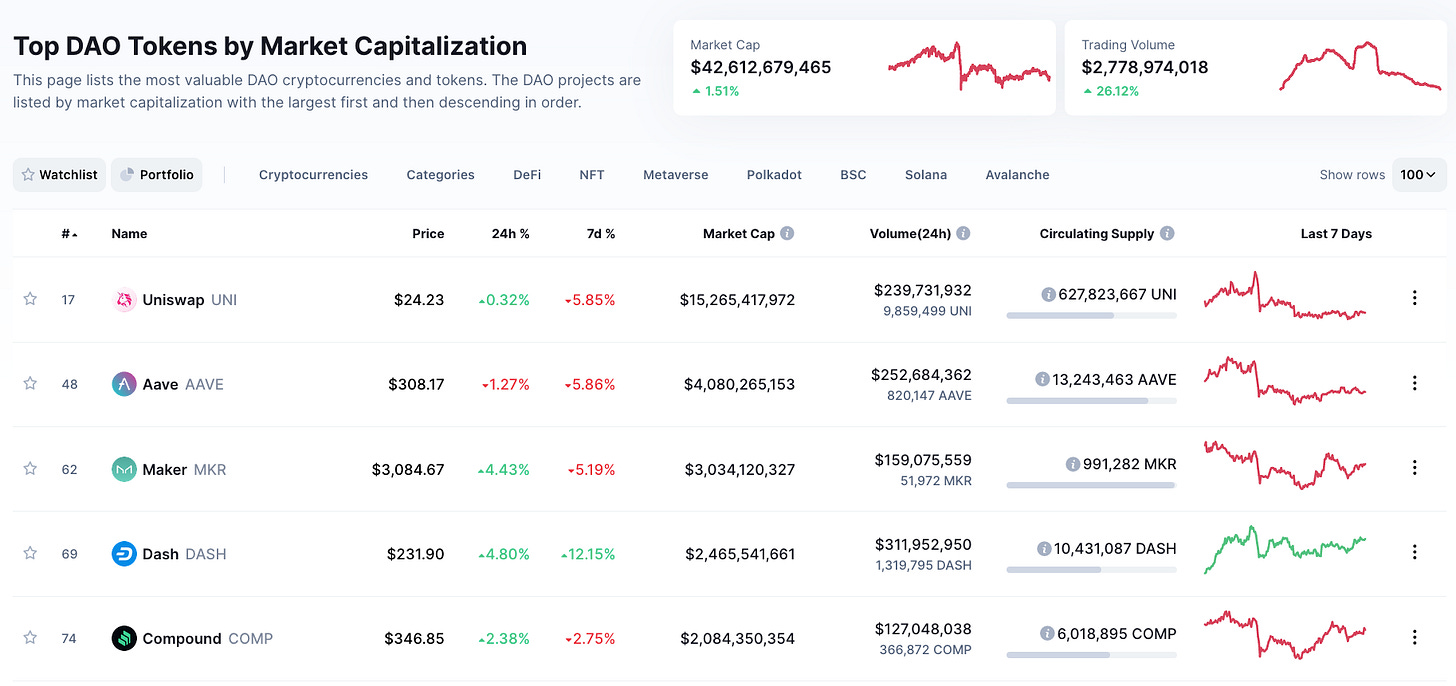
Task: Star the Compound COMP row
Action: pyautogui.click(x=30, y=637)
